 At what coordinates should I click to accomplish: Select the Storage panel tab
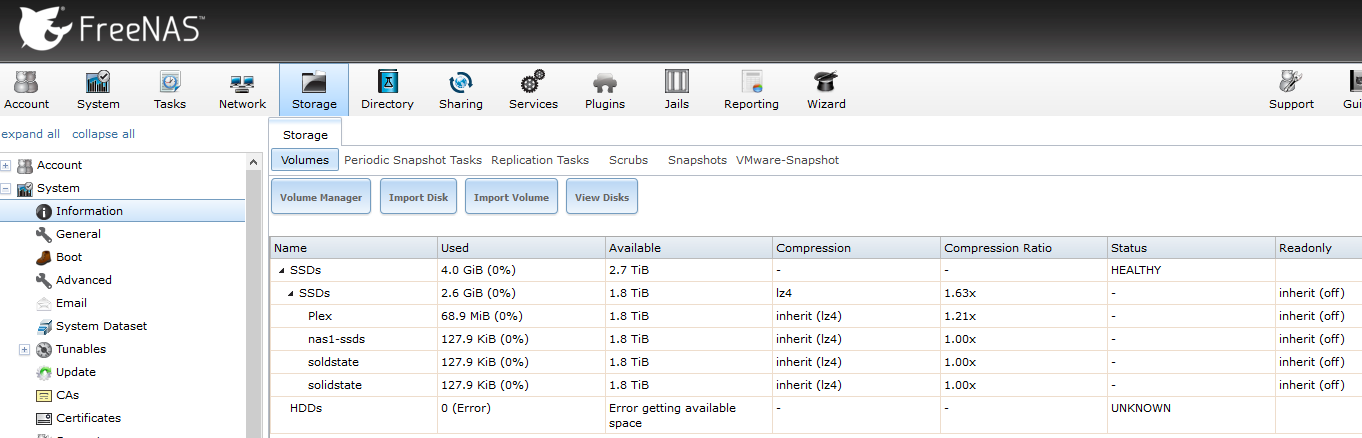pyautogui.click(x=305, y=134)
